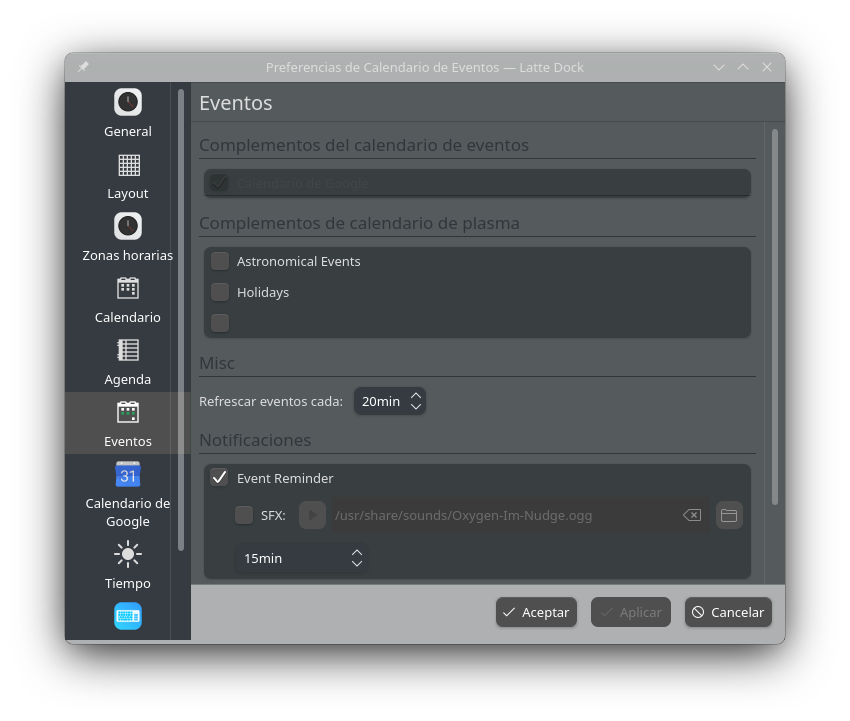Screen dimensions: 850x721
Task: Click the sidebar vertical scrollbar
Action: click(181, 320)
